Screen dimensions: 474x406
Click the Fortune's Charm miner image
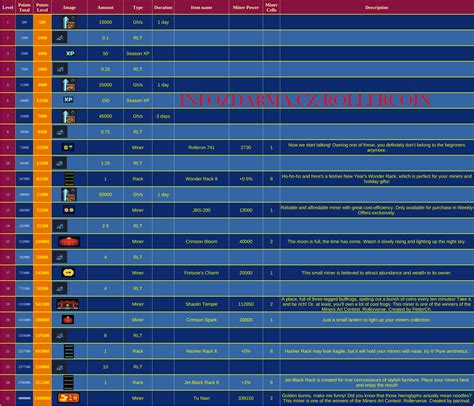(68, 273)
